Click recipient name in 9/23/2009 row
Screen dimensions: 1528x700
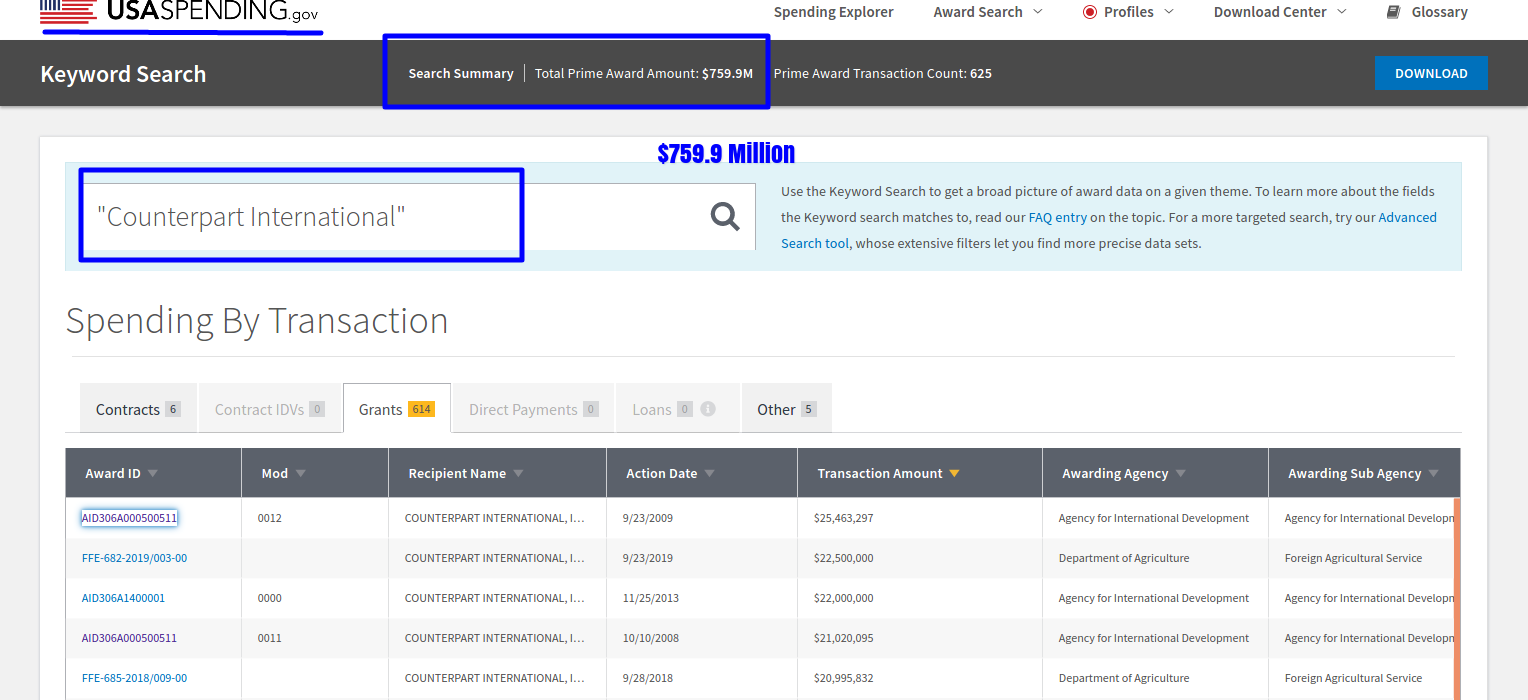click(x=495, y=518)
